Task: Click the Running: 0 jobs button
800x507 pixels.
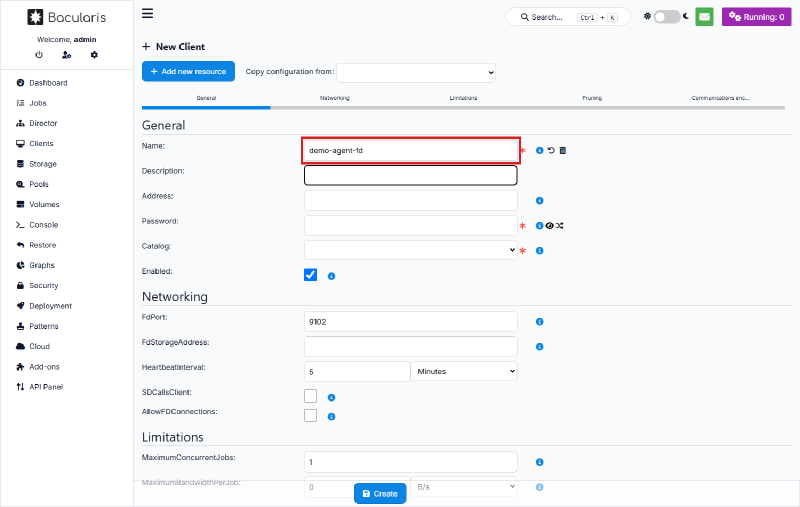Action: [x=756, y=17]
